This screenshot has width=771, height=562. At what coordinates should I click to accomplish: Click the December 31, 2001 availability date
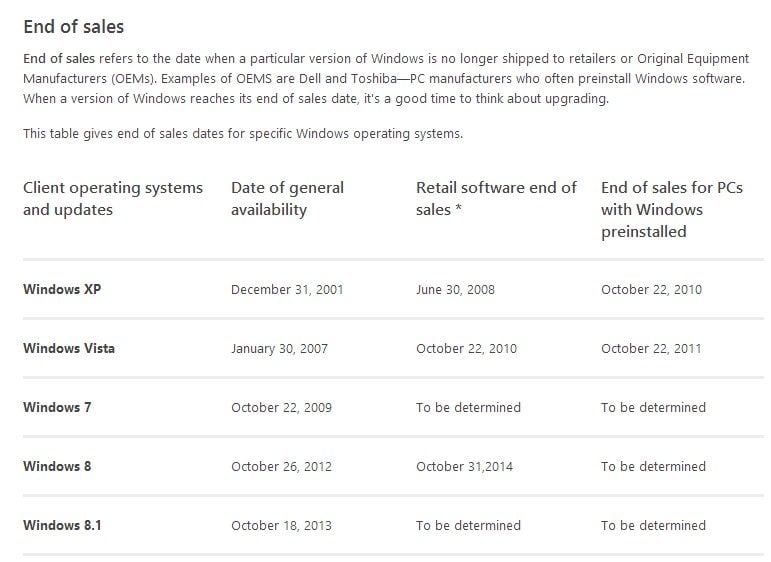(287, 290)
